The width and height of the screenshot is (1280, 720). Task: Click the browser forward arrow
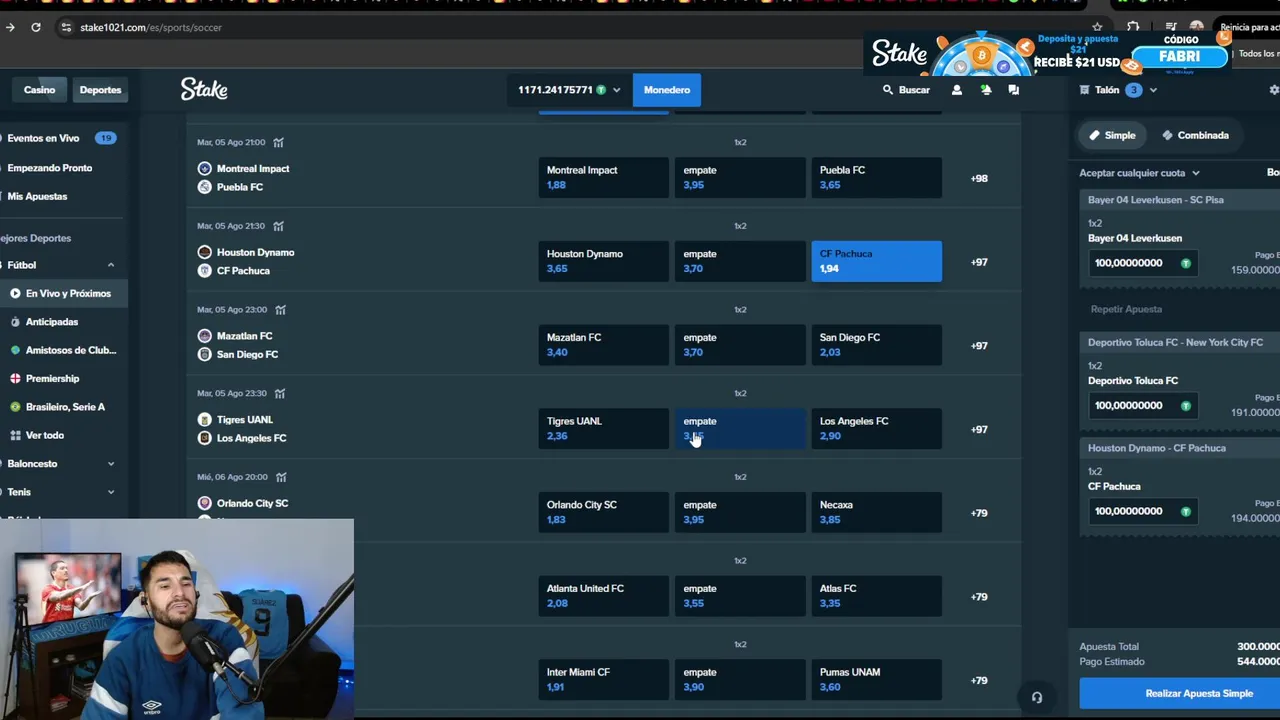click(10, 27)
